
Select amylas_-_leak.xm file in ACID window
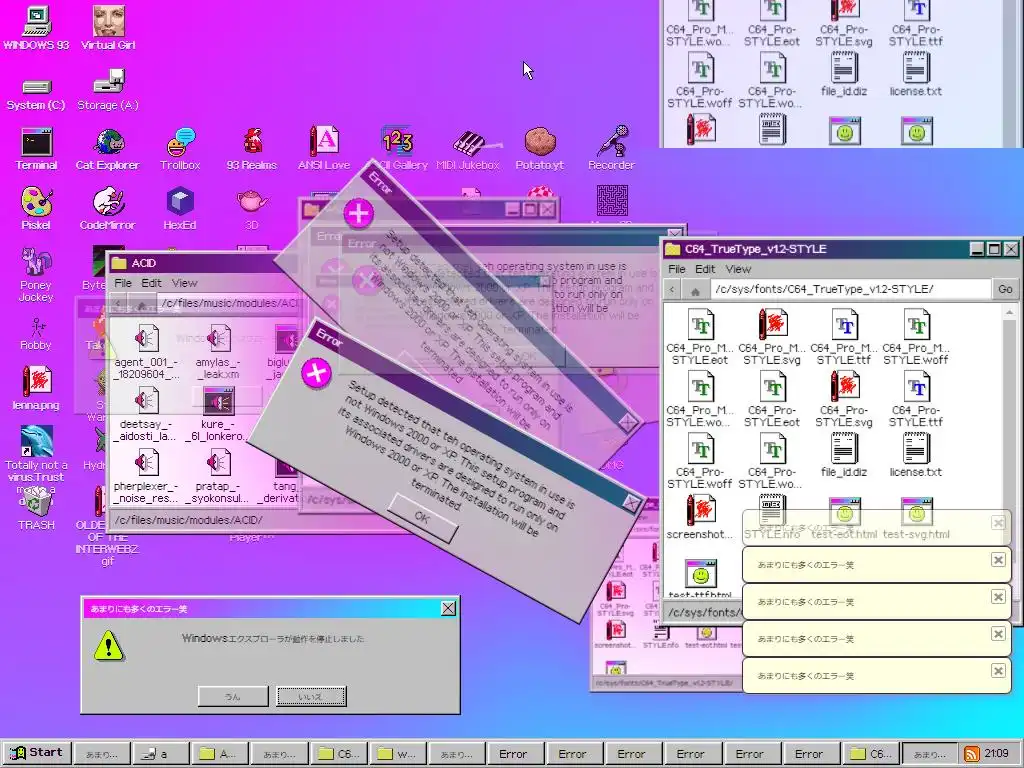click(218, 353)
